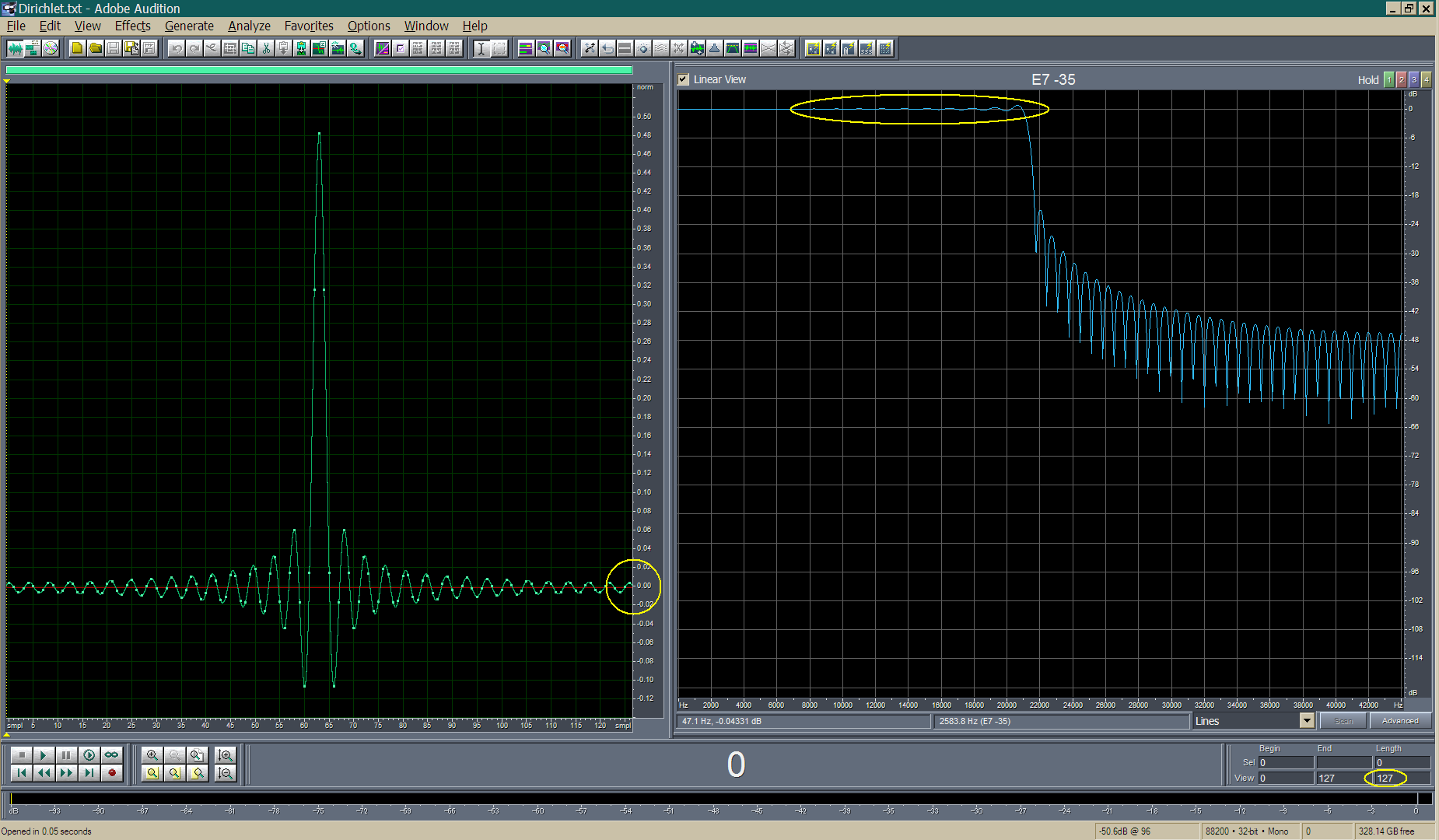1439x840 pixels.
Task: Click play to end circle button
Action: (x=89, y=755)
